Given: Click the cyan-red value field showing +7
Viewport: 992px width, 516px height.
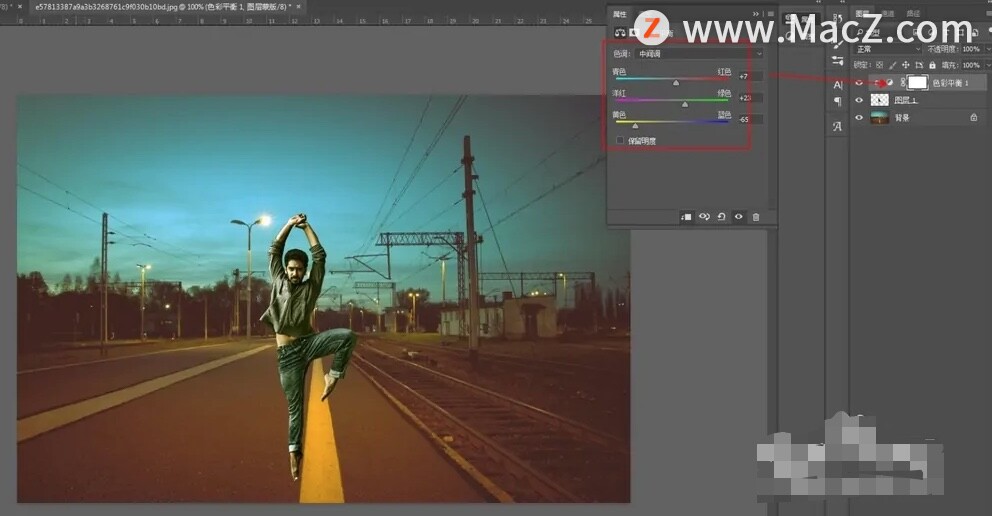Looking at the screenshot, I should pos(750,77).
